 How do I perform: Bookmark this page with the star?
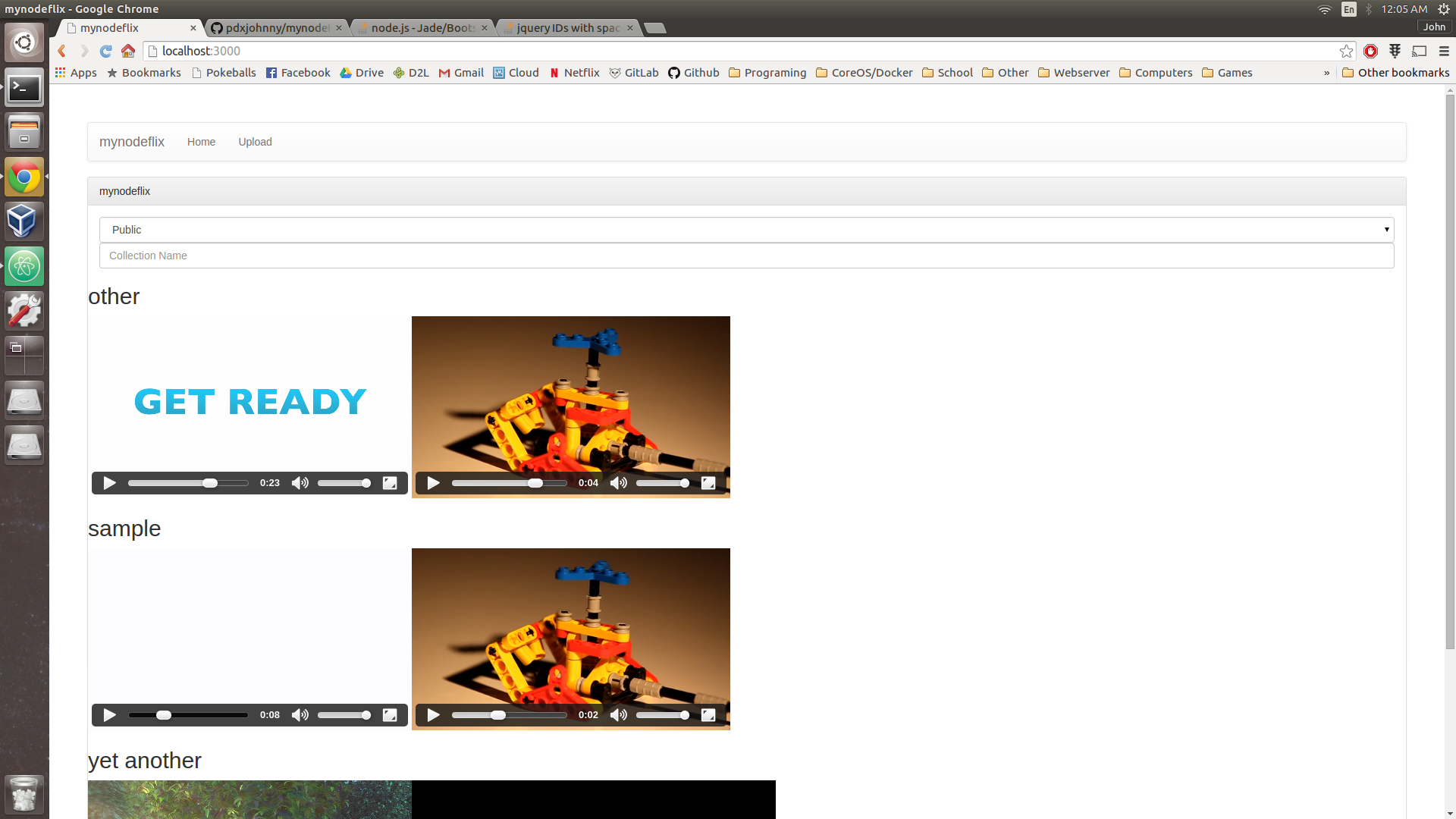click(1346, 51)
